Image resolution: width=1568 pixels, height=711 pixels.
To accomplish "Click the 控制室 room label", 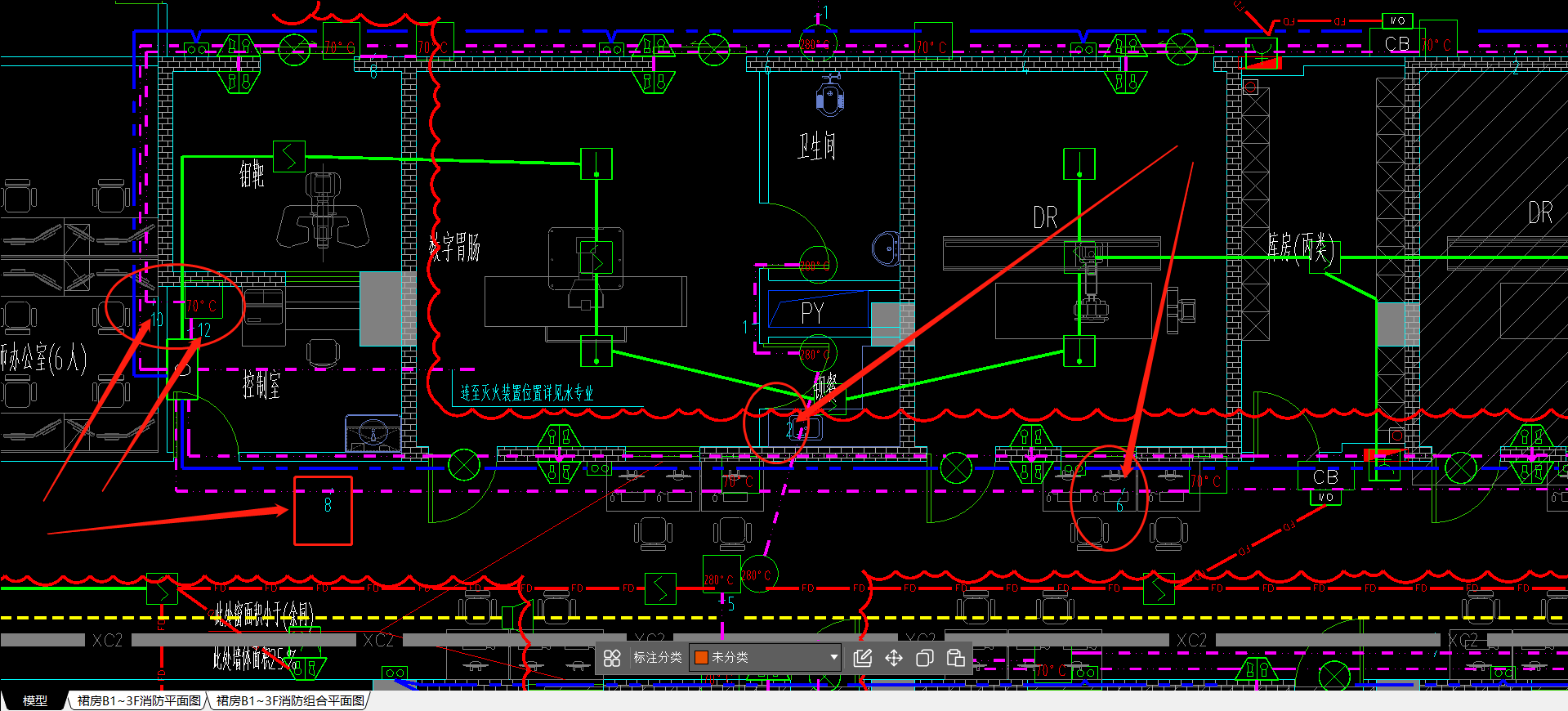I will 261,384.
